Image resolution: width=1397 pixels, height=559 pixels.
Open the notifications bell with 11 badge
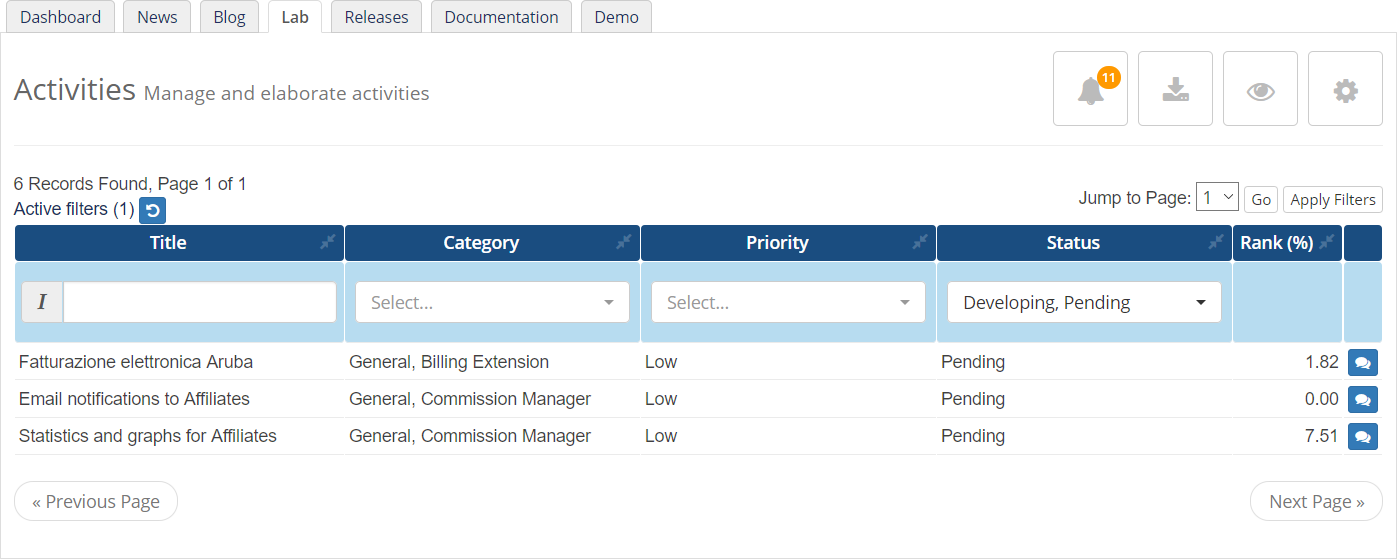(x=1090, y=89)
